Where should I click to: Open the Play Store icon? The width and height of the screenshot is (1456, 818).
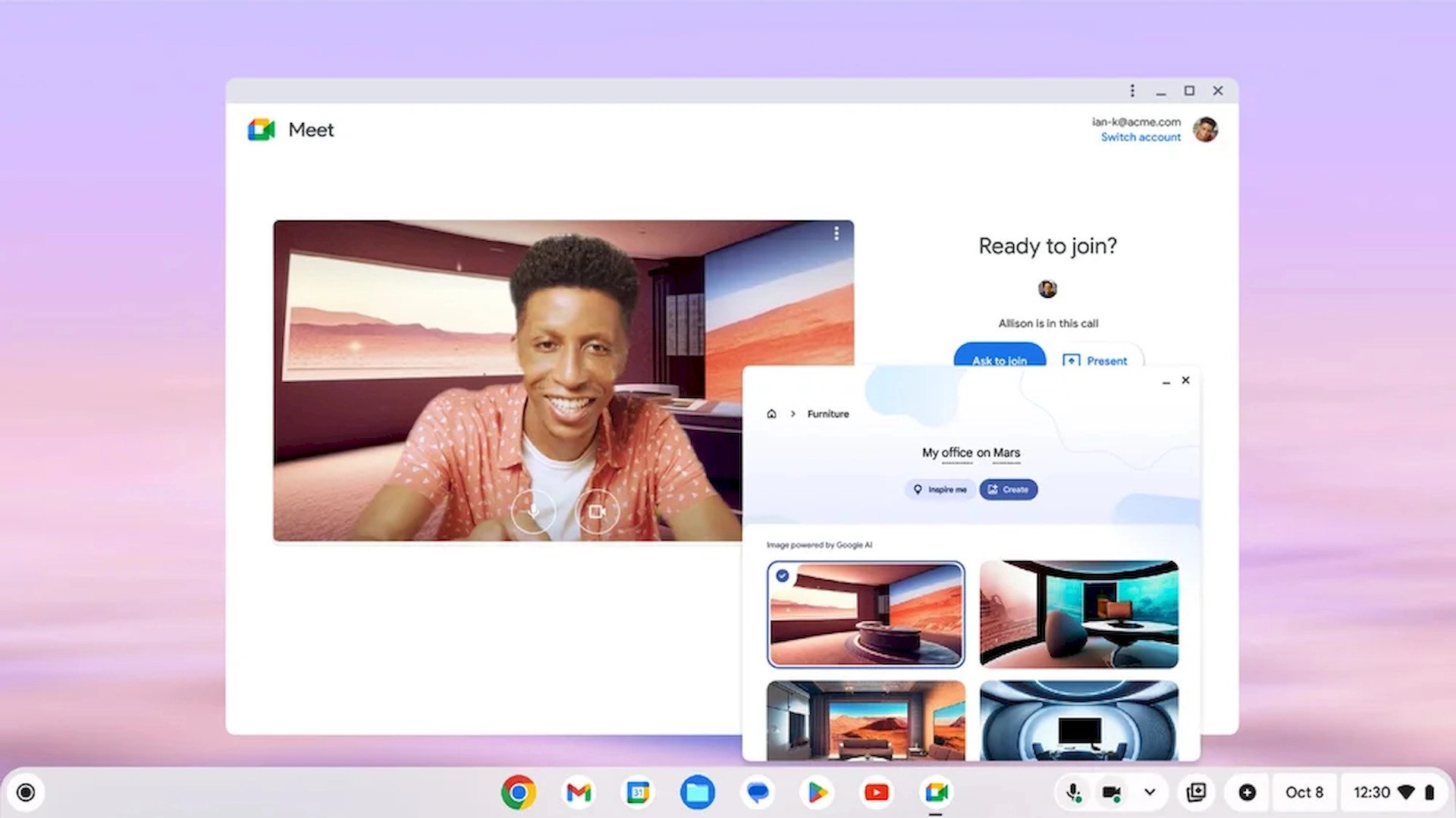pos(817,792)
